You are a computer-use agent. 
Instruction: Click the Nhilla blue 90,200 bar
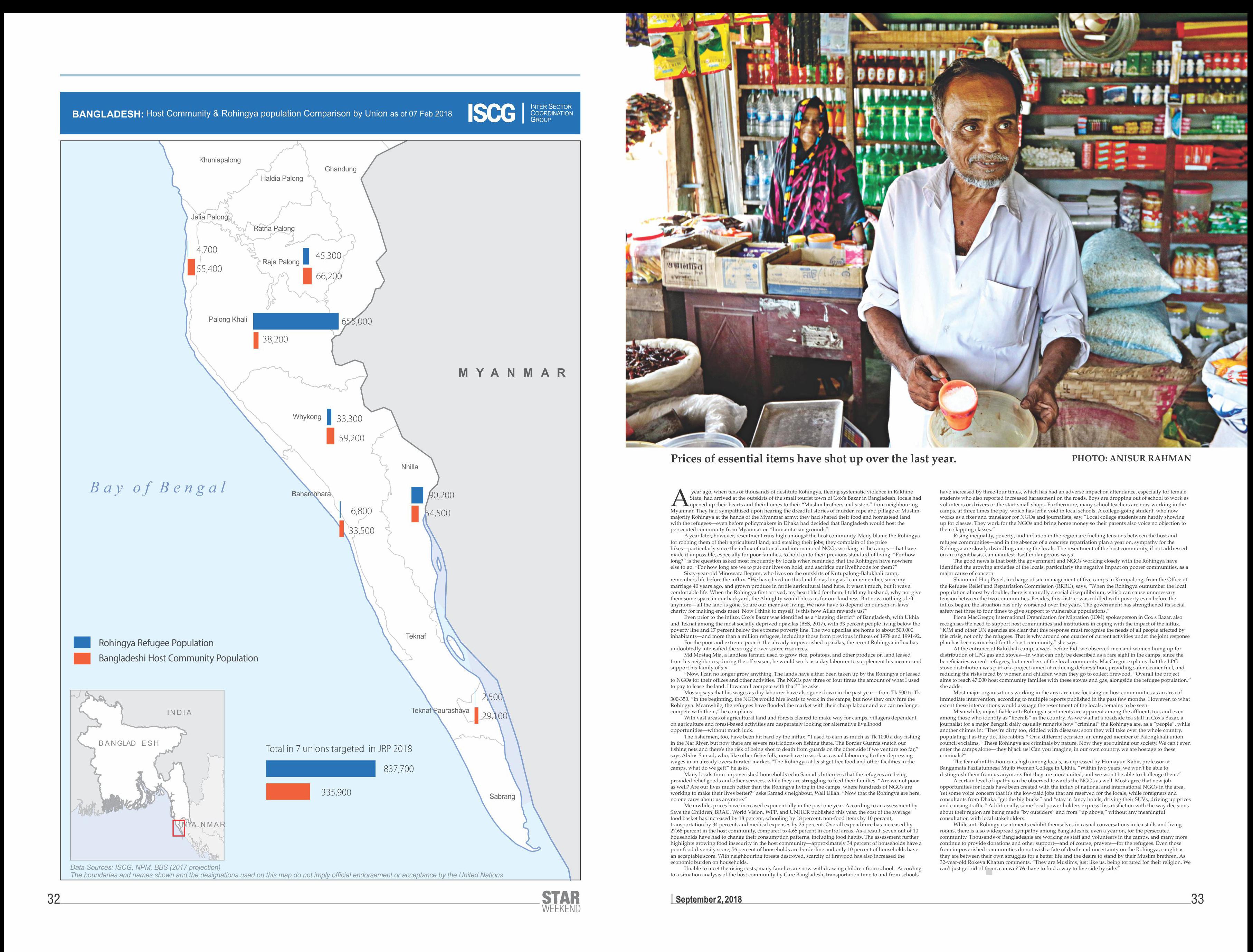click(x=417, y=495)
